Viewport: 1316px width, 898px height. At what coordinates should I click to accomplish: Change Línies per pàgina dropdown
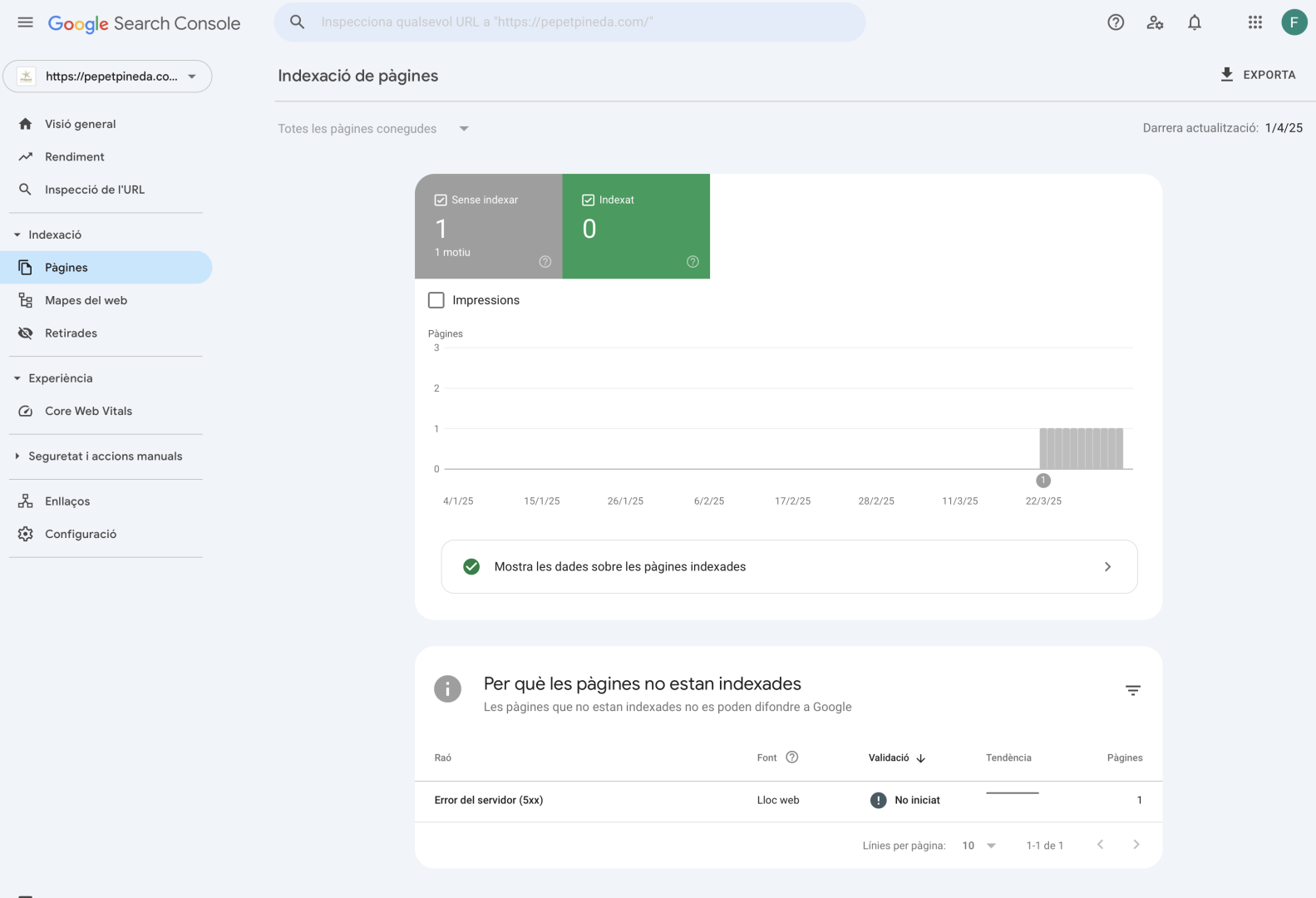tap(978, 845)
